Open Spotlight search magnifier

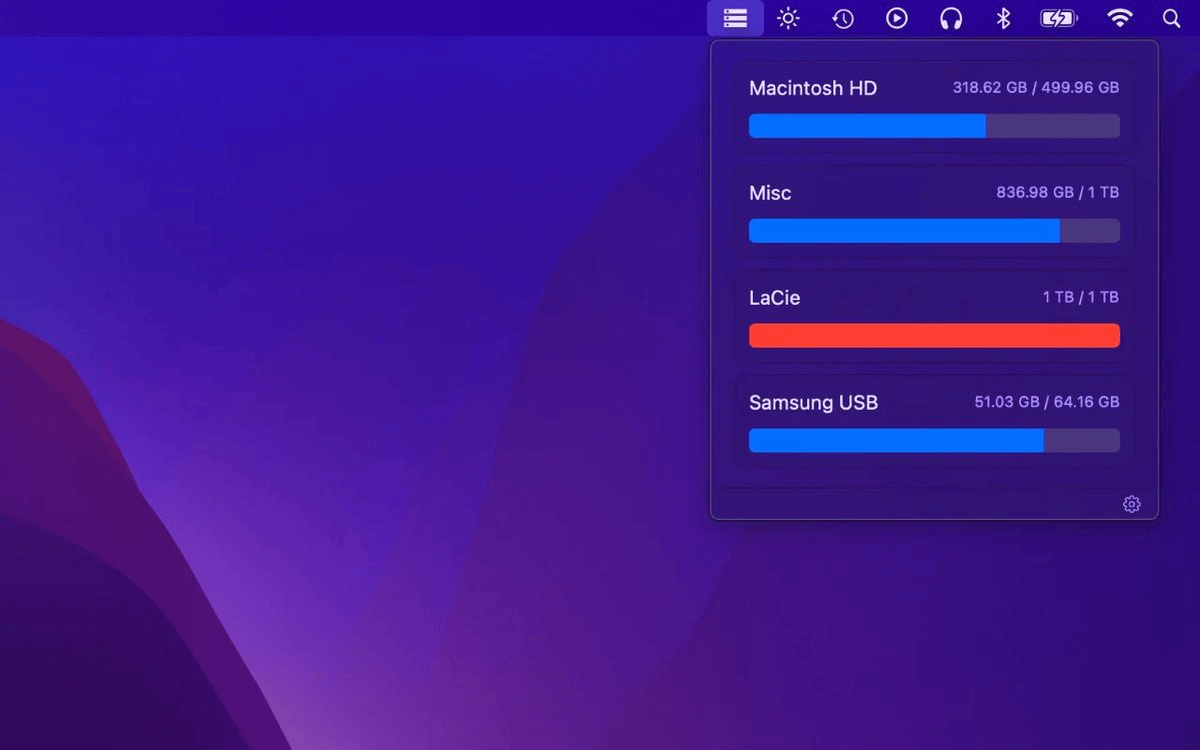[1171, 18]
